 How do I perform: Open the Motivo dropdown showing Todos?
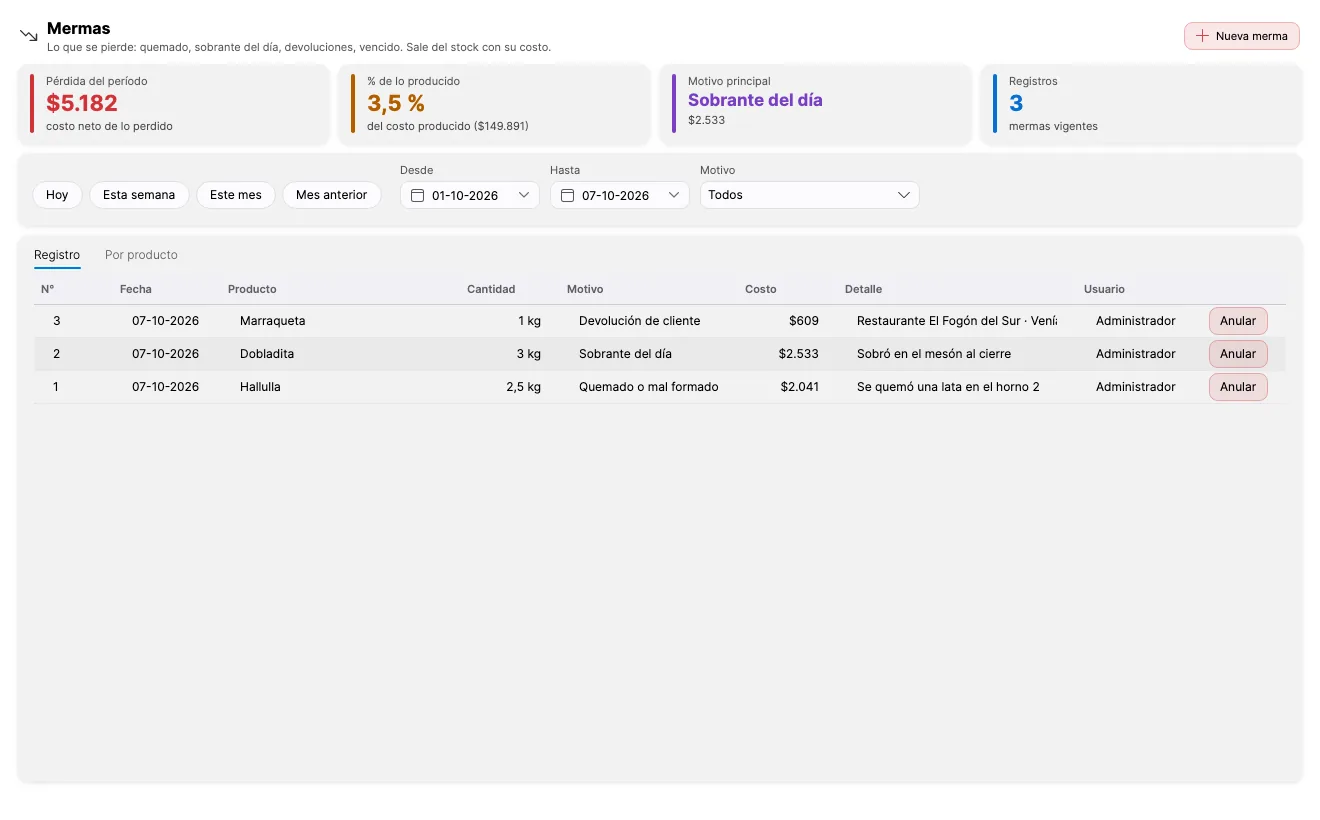pyautogui.click(x=809, y=195)
